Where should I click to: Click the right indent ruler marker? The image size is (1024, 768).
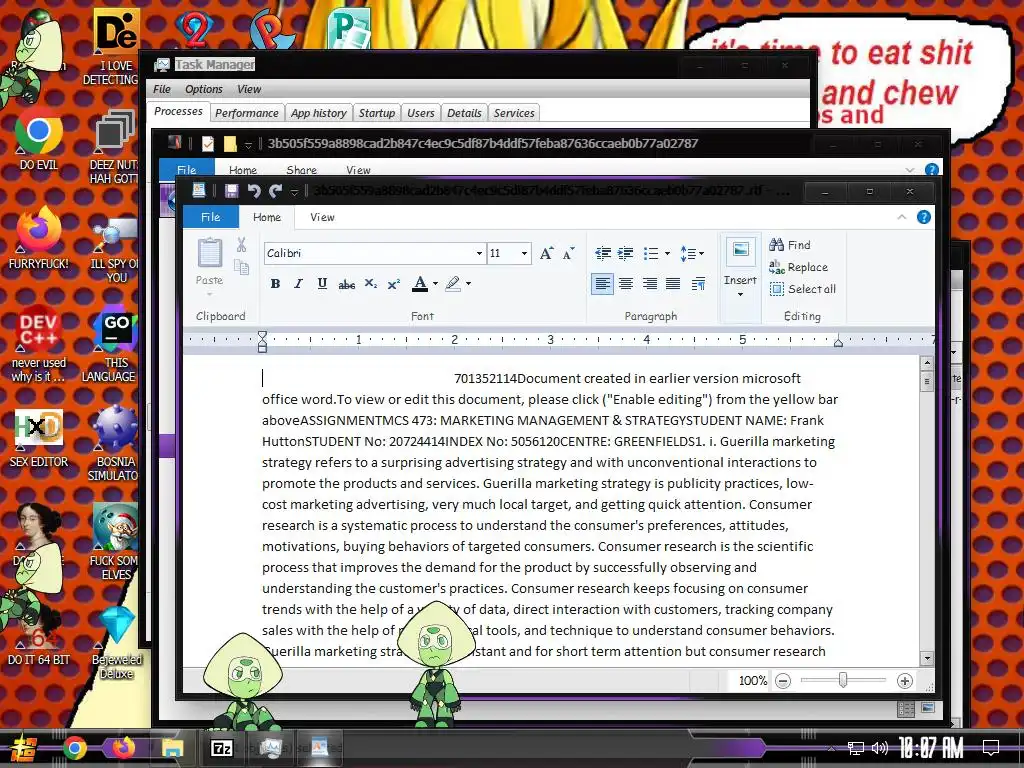[x=838, y=342]
